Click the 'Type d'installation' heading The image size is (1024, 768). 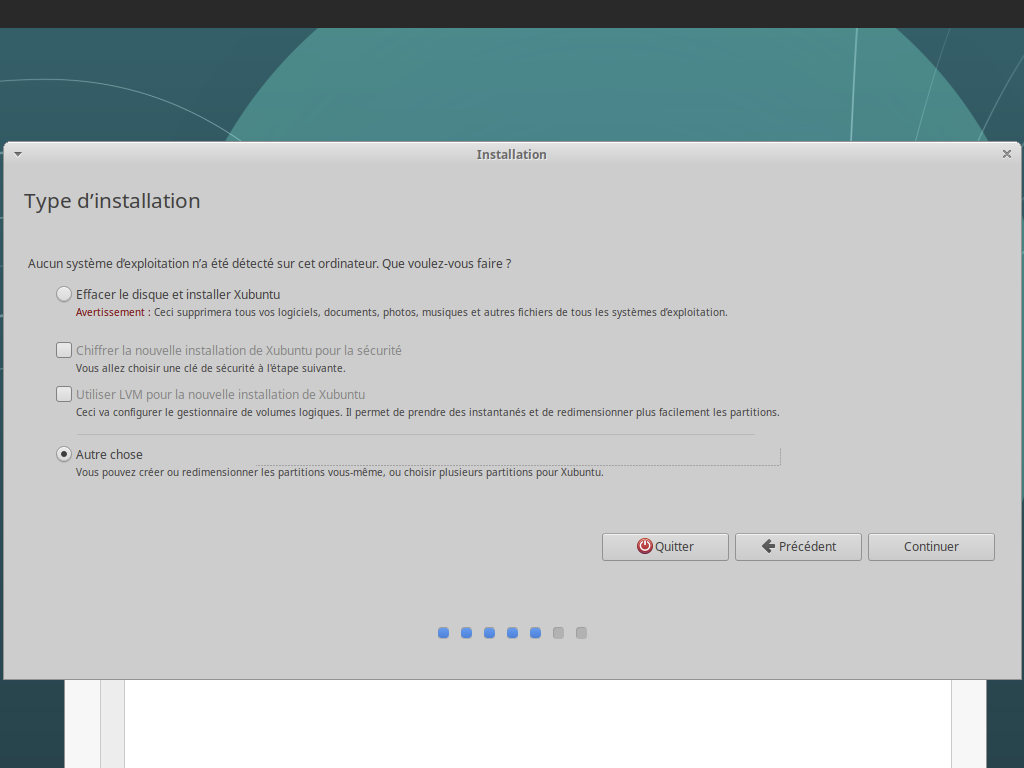pyautogui.click(x=112, y=201)
